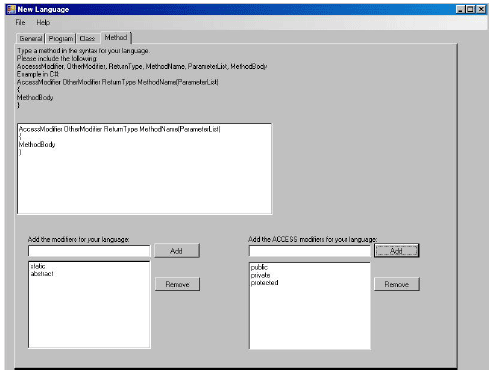Switch to the General tab
The image size is (493, 376).
31,39
